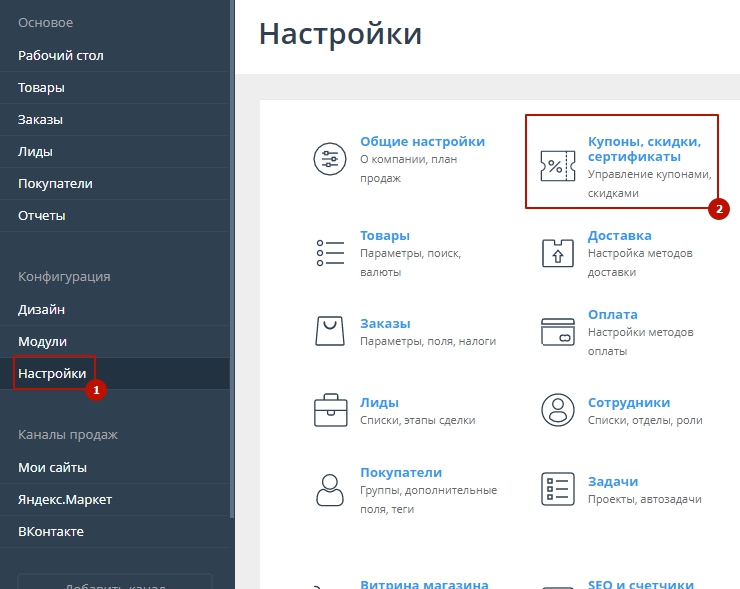The image size is (740, 589).
Task: Click the General settings sliders icon
Action: tap(329, 160)
